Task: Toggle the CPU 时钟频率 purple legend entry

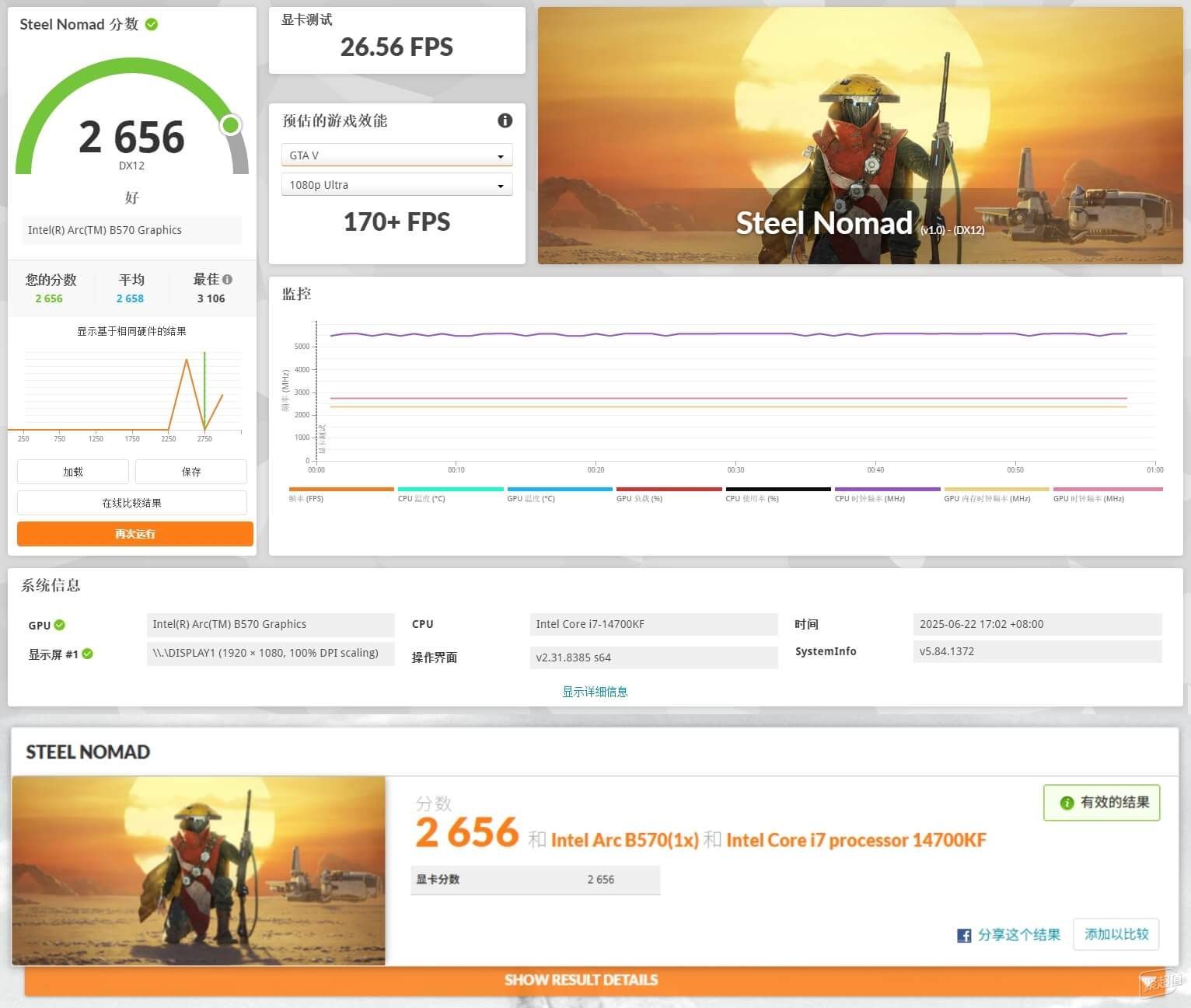Action: (887, 494)
